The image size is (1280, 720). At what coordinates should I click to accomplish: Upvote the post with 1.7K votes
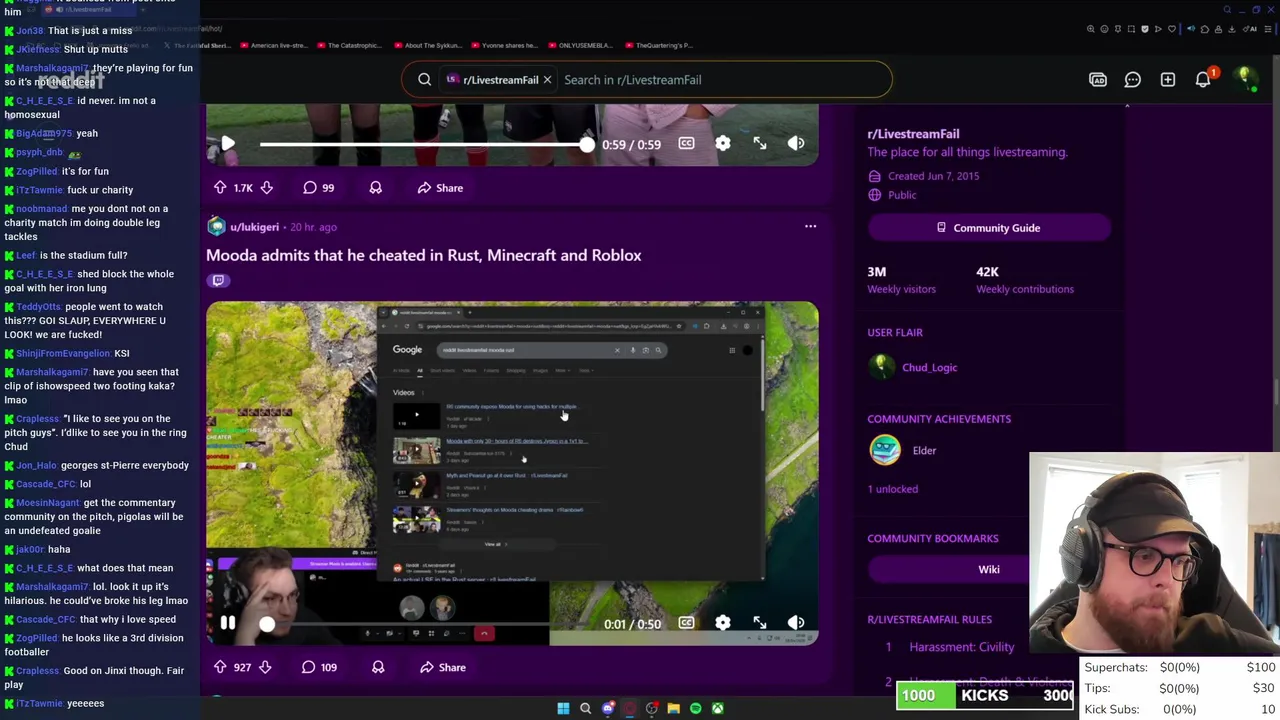point(220,188)
